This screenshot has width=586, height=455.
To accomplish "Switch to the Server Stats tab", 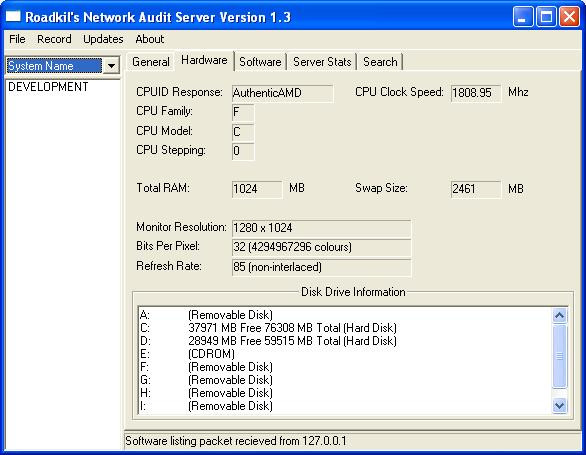I will 322,62.
